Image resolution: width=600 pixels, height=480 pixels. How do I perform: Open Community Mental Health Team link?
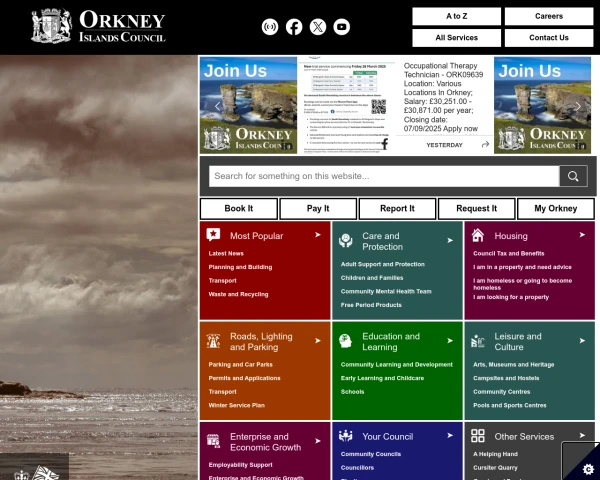tap(386, 291)
